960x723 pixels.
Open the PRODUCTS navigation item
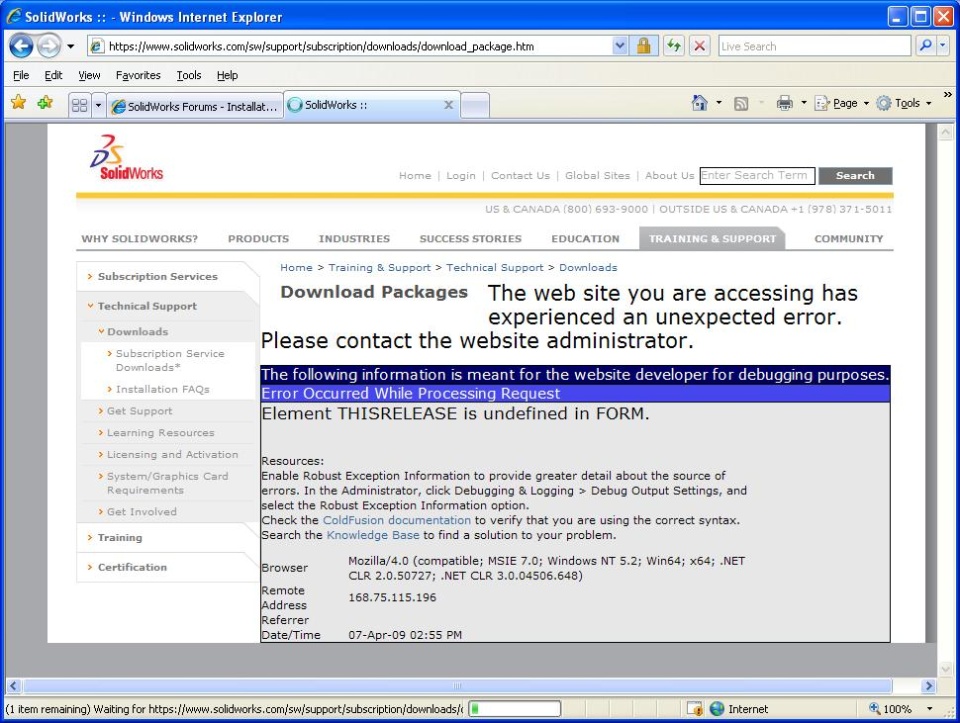[x=258, y=239]
